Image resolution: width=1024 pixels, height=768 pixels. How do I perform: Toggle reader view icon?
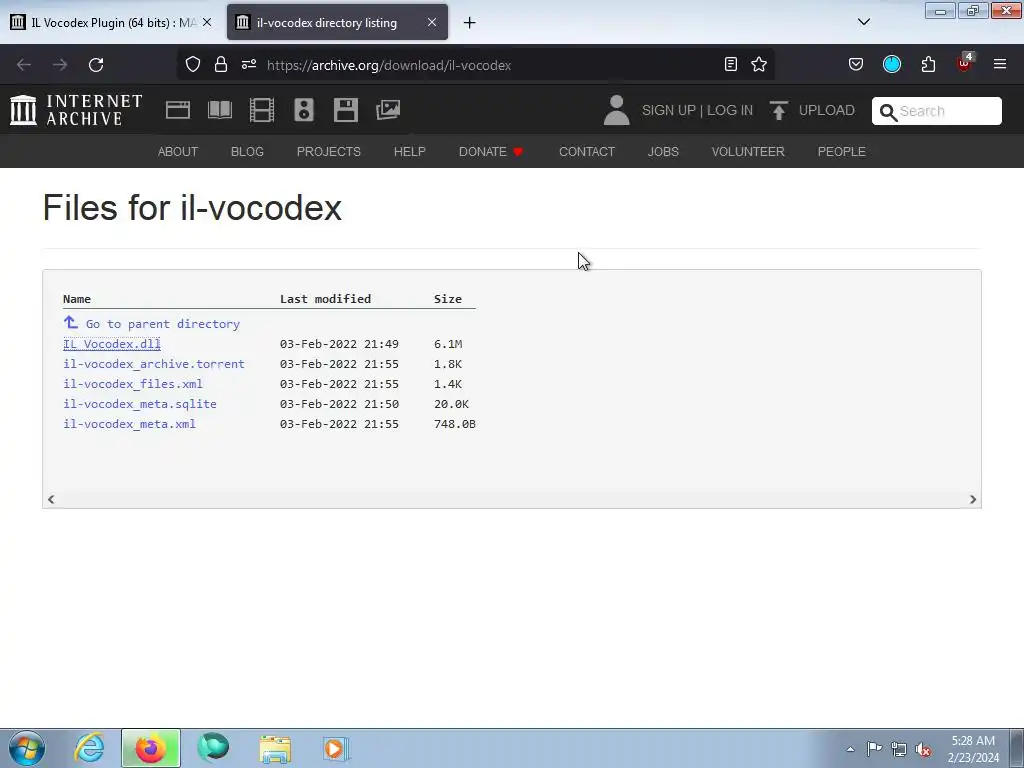(x=731, y=64)
